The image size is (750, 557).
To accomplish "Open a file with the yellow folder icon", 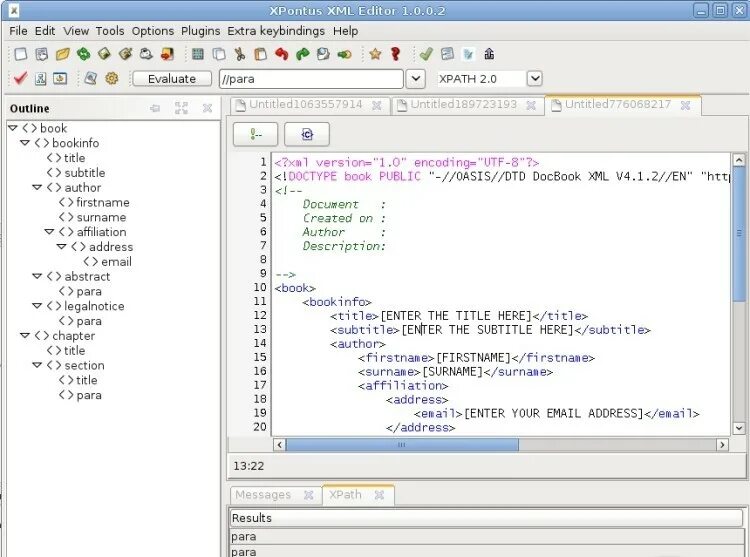I will click(x=63, y=54).
